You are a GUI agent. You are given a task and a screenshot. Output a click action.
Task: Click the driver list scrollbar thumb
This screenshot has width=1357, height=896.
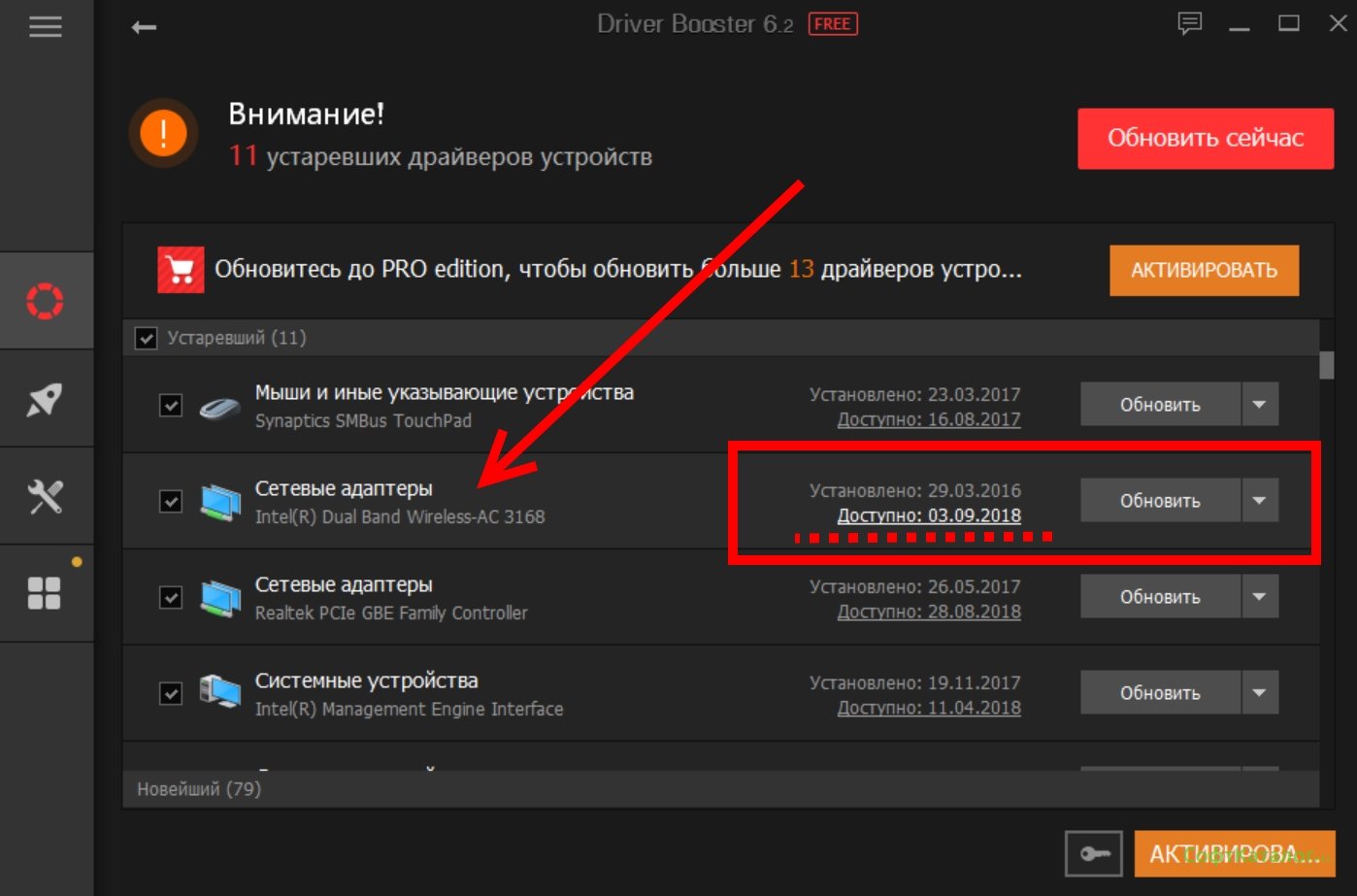1327,365
